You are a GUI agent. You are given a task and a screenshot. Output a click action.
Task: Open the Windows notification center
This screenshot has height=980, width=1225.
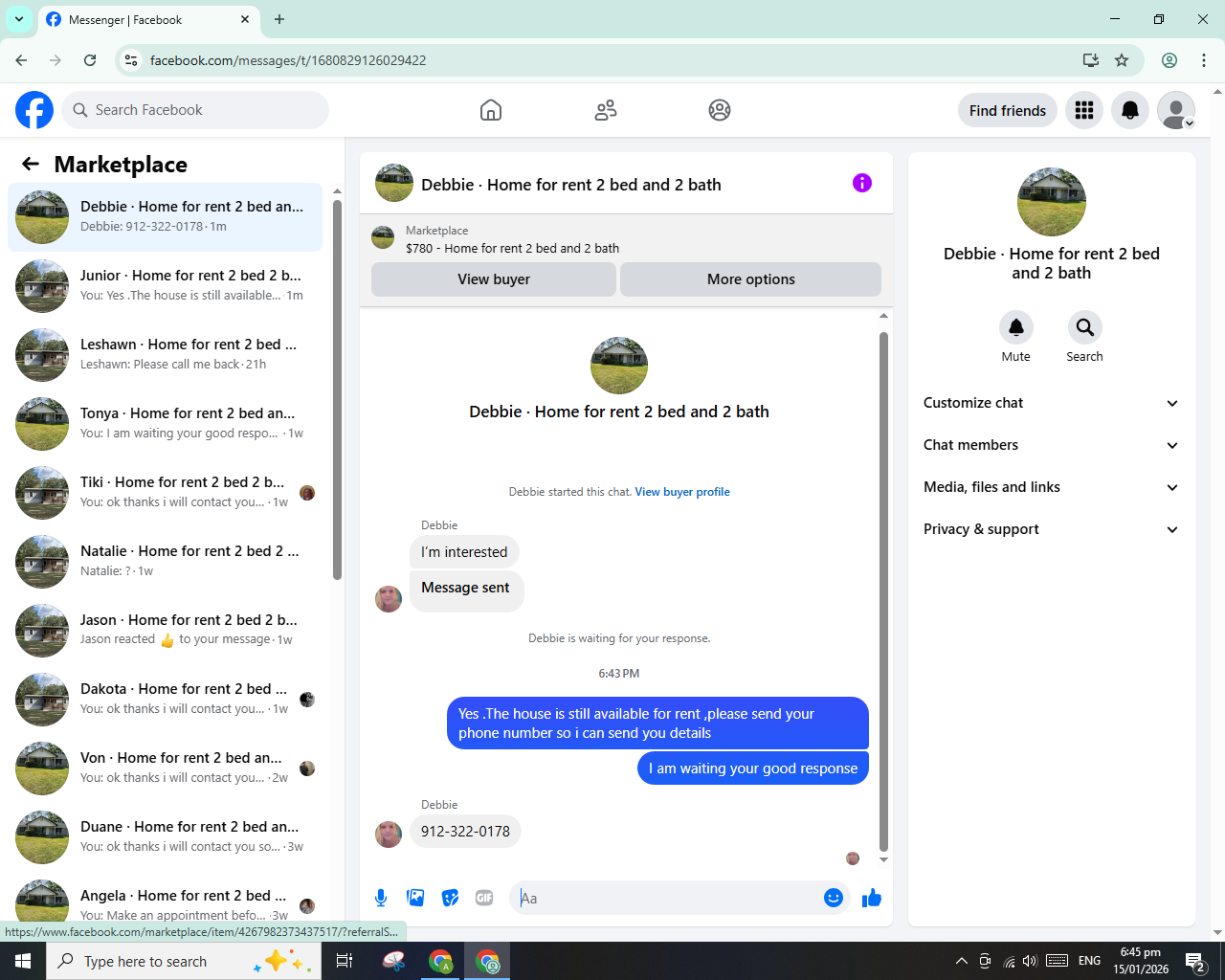(1194, 961)
